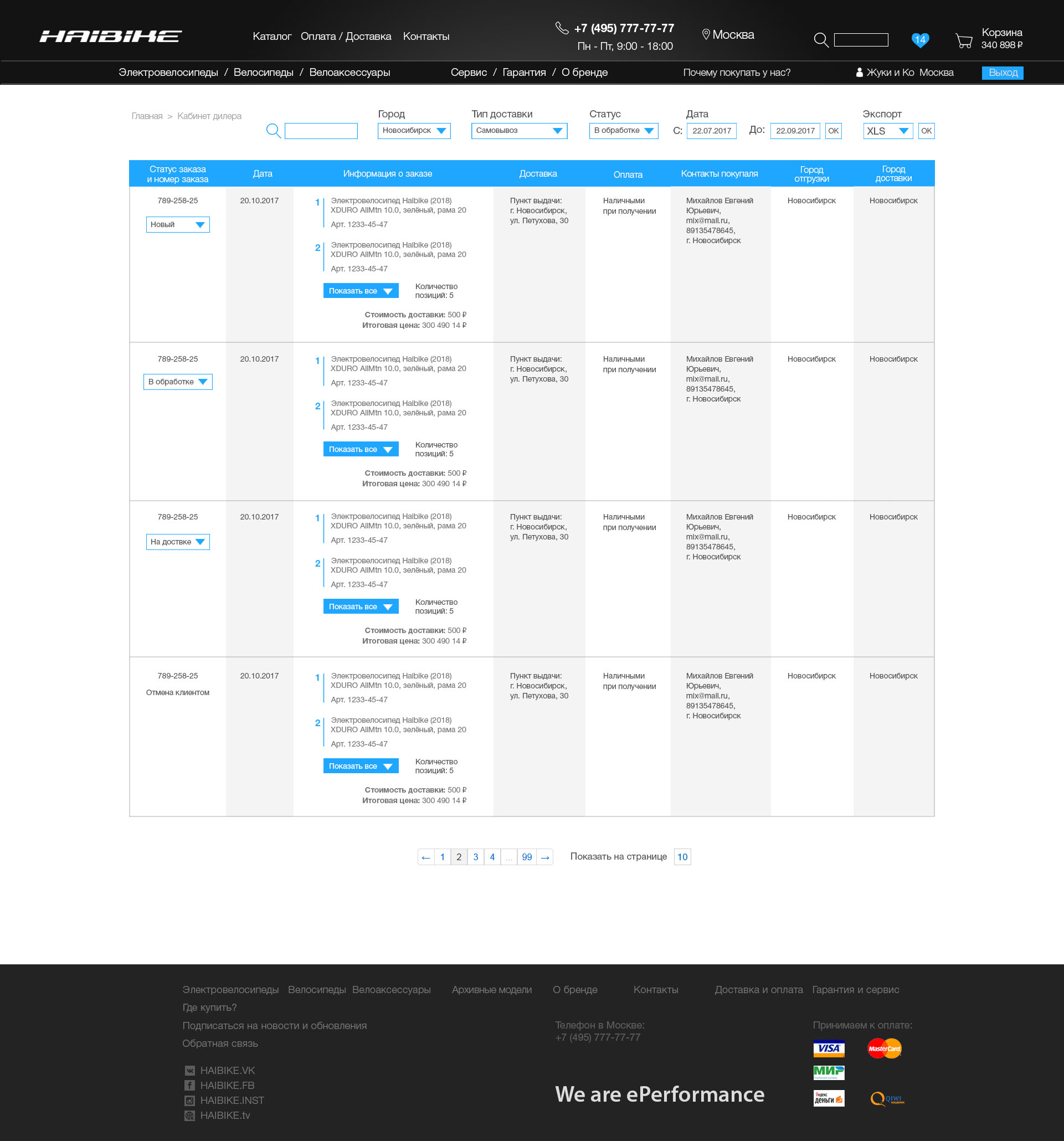Go to page 99 in pagination
This screenshot has height=1141, width=1064.
point(527,857)
